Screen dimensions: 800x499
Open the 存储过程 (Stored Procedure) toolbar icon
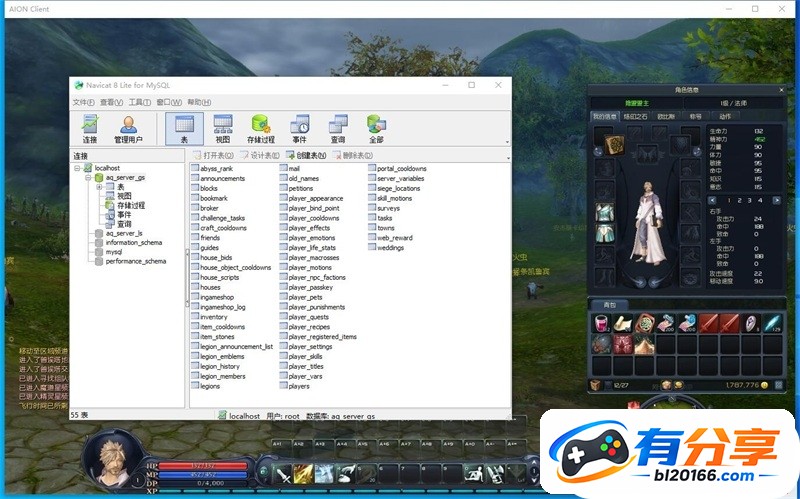coord(261,129)
